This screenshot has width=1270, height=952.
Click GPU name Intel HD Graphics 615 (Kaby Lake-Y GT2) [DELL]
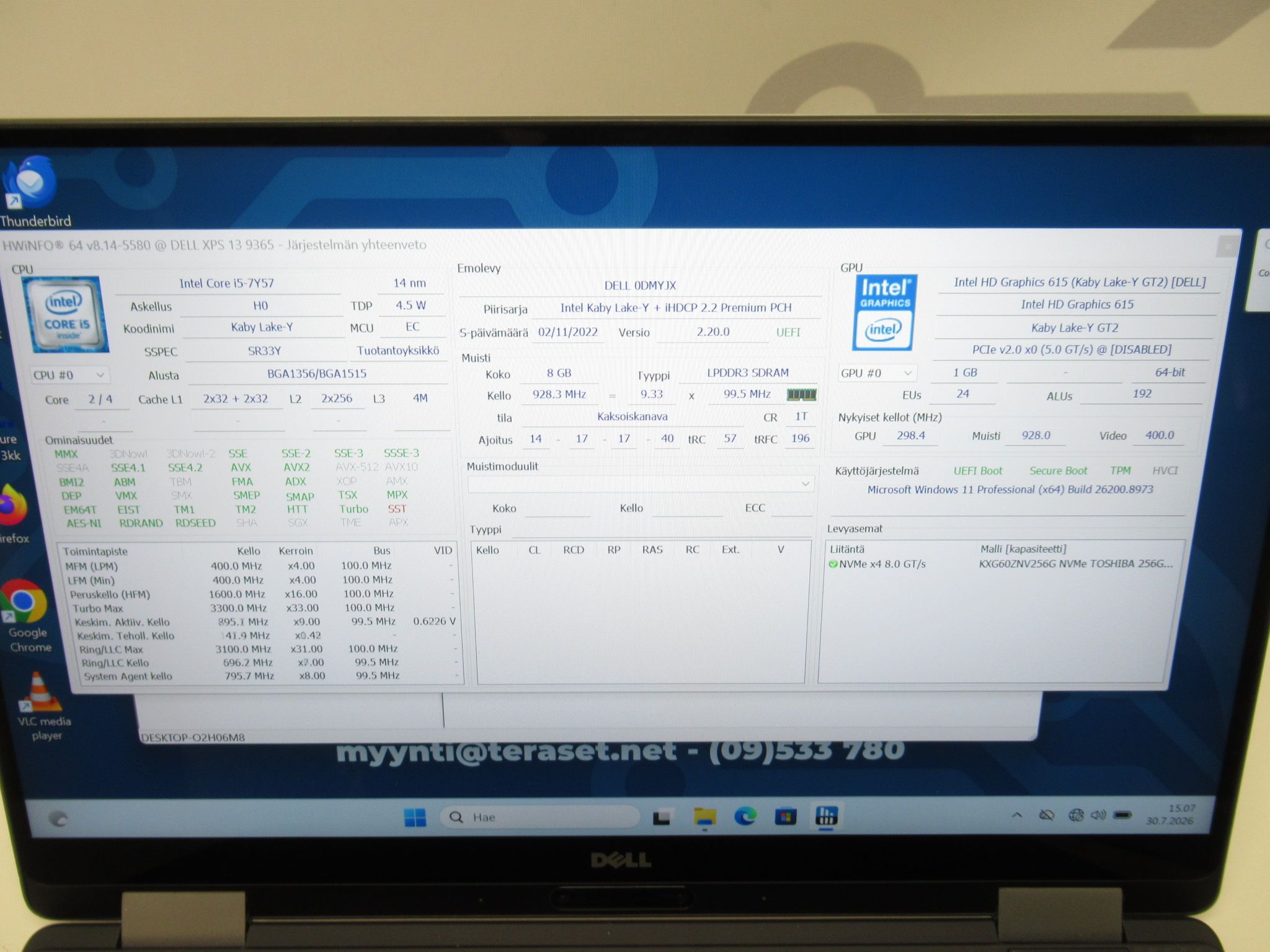pyautogui.click(x=1080, y=282)
